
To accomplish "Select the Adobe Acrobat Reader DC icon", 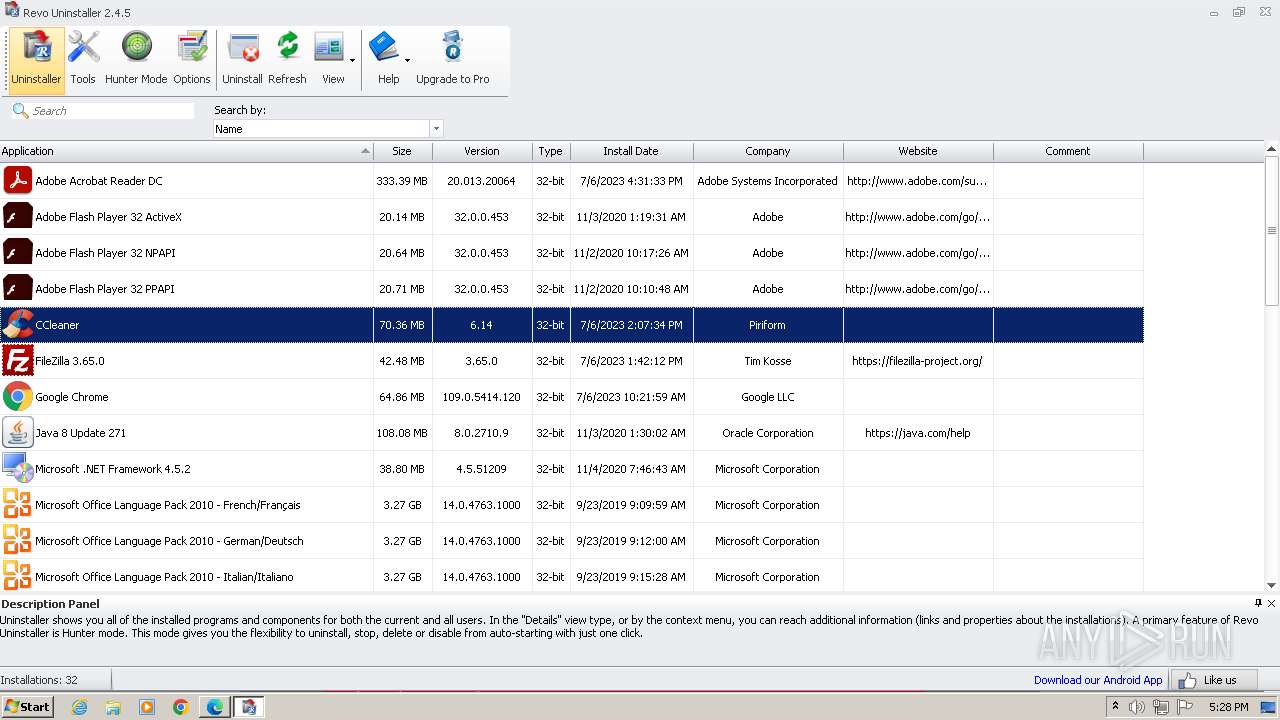I will click(x=18, y=181).
